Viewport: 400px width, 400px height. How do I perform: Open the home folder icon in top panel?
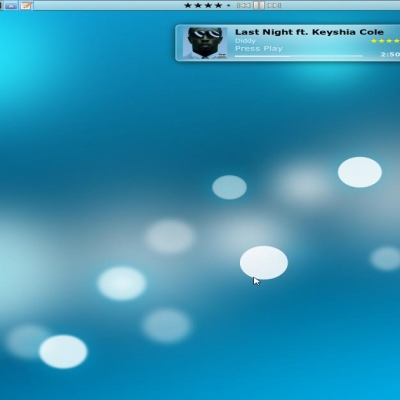11,5
